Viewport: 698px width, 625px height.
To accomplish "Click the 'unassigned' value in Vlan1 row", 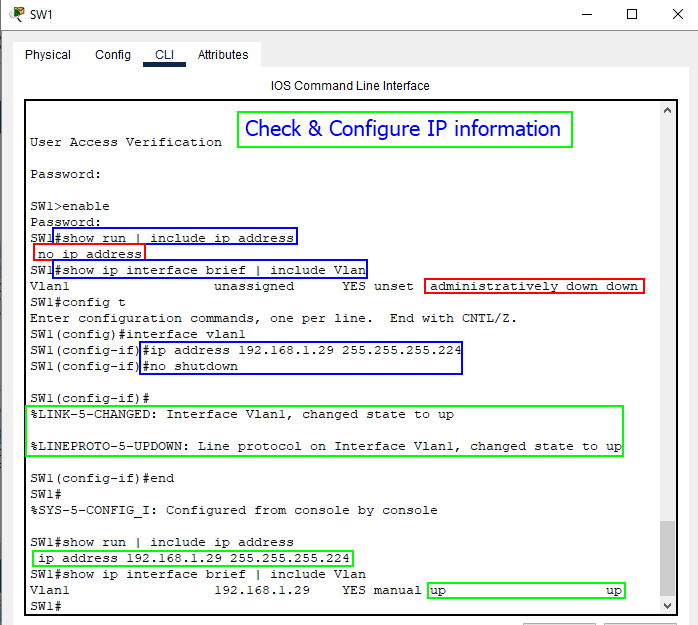I will tap(254, 286).
